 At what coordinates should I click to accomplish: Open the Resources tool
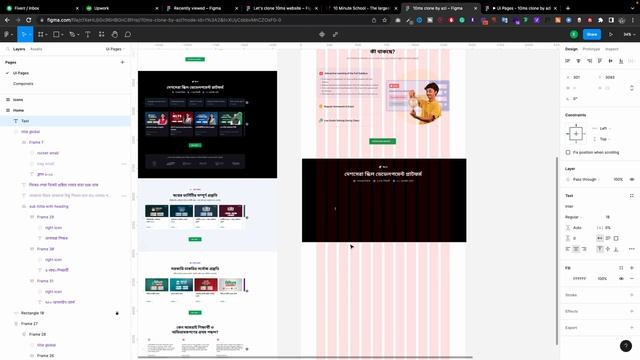(x=101, y=35)
